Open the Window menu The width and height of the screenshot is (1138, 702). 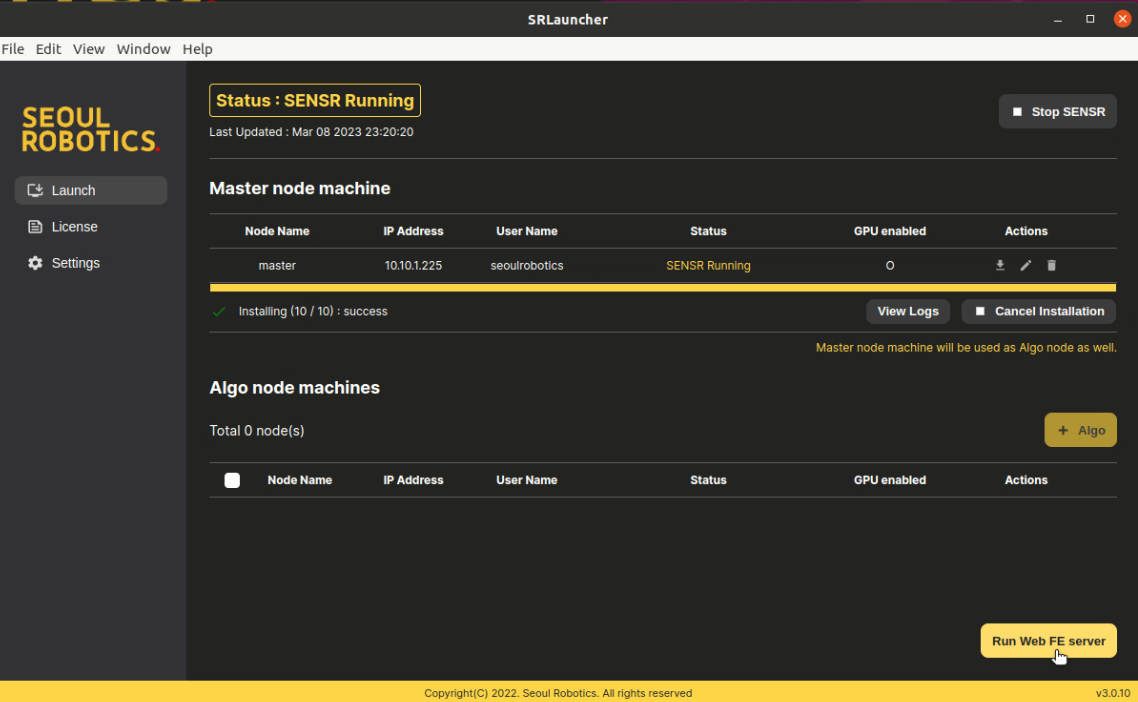tap(144, 49)
